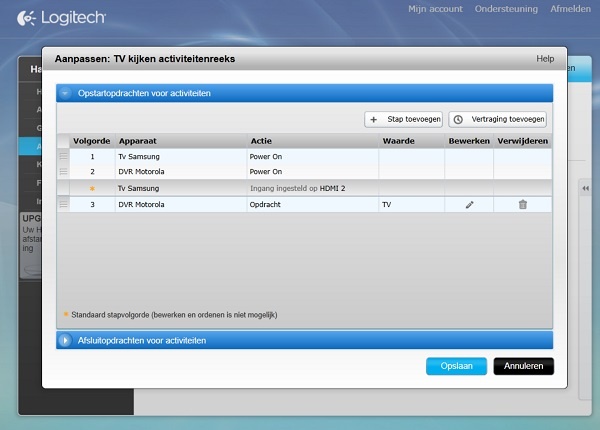
Task: Click plus icon in Stap toevoegen
Action: [373, 119]
